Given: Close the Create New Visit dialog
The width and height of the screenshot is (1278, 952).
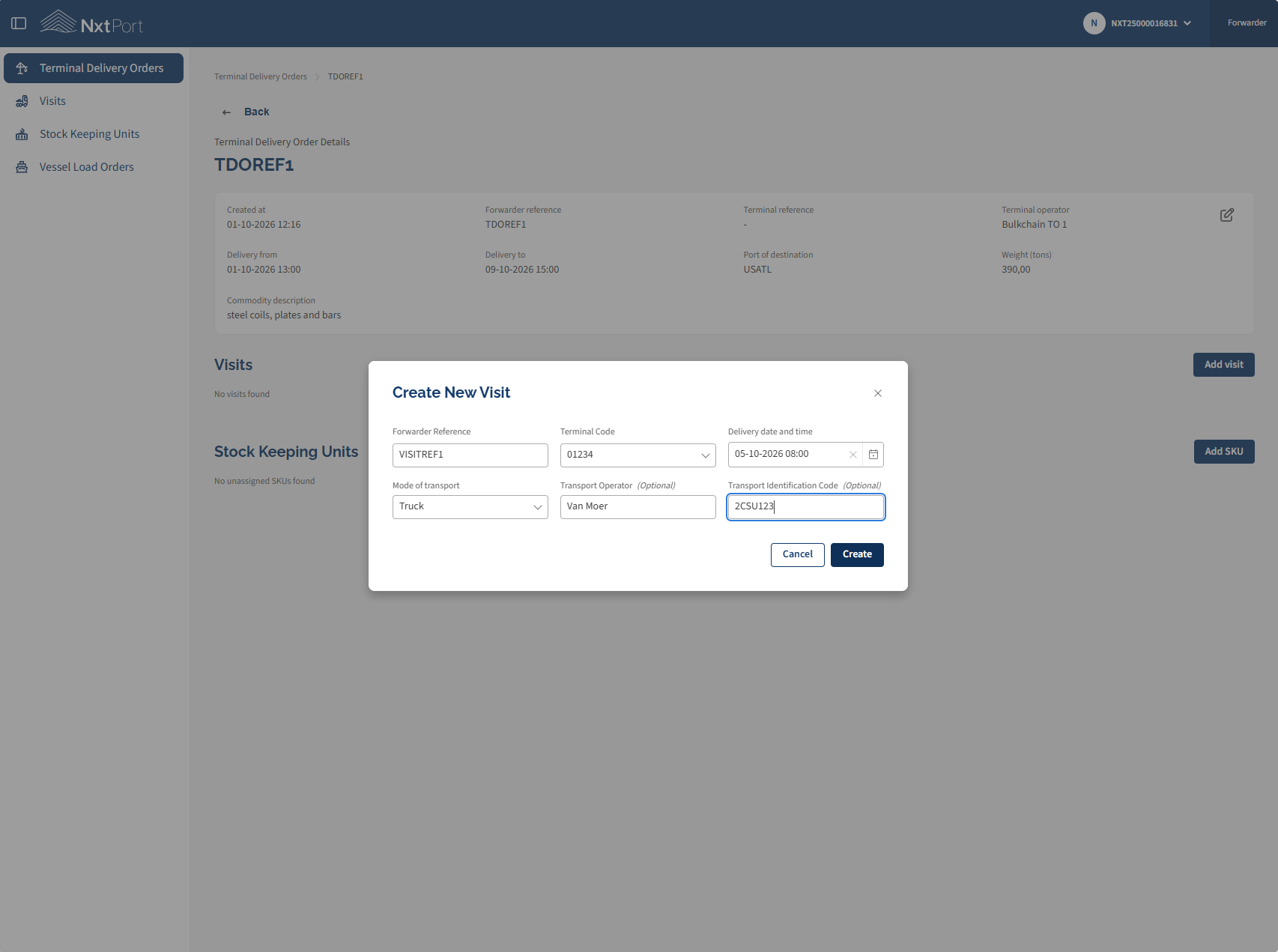Looking at the screenshot, I should tap(878, 393).
